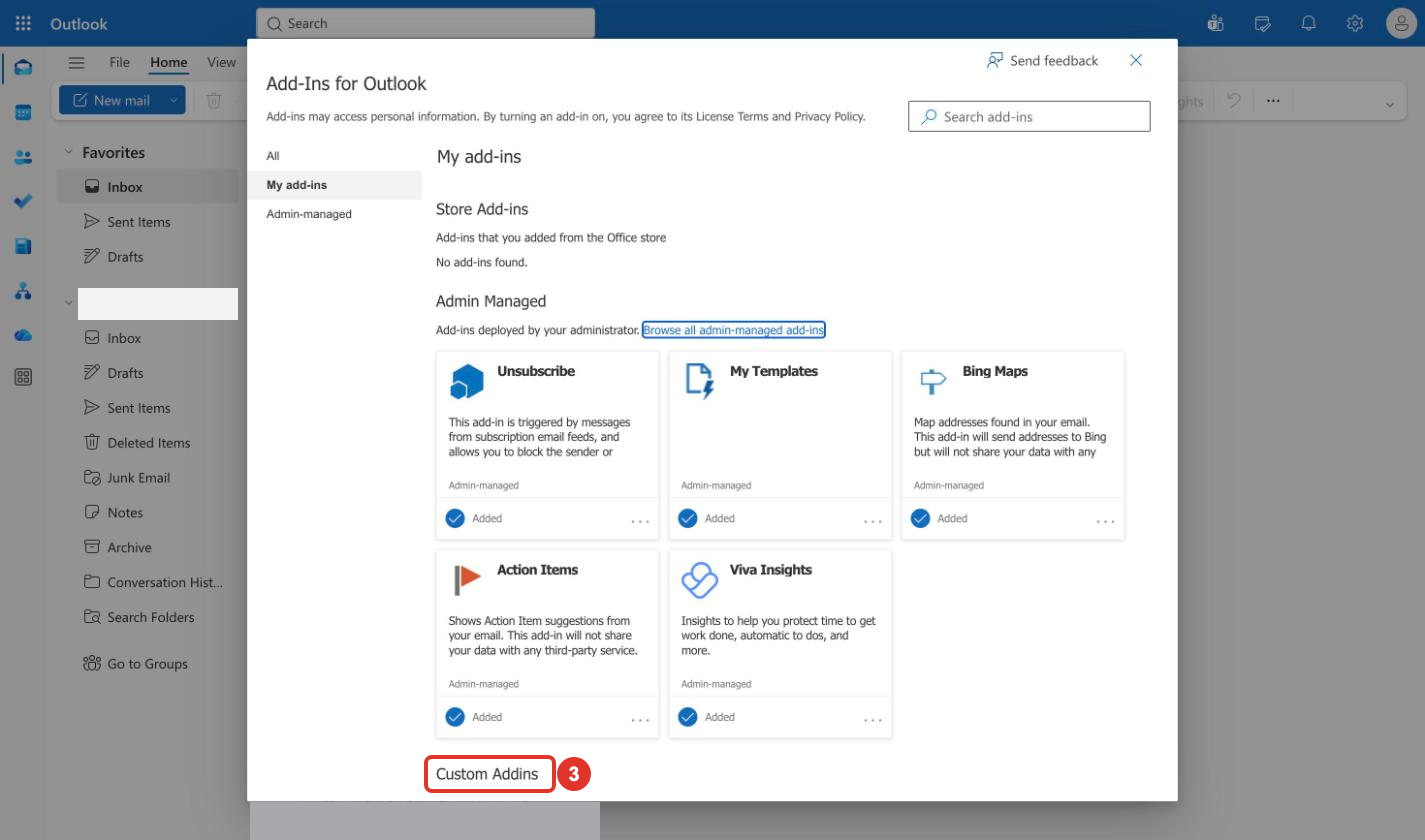
Task: Open the To Do checkmark app icon
Action: coord(23,201)
